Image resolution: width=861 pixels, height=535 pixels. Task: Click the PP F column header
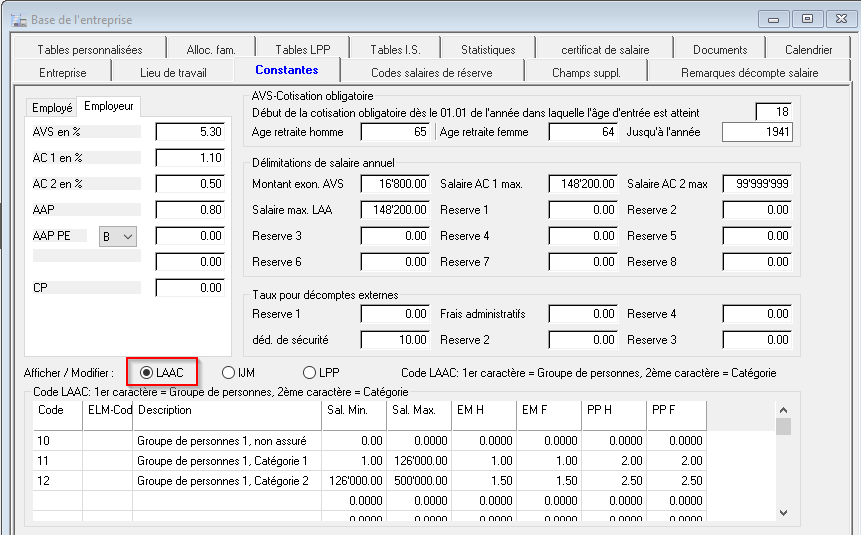click(x=676, y=415)
